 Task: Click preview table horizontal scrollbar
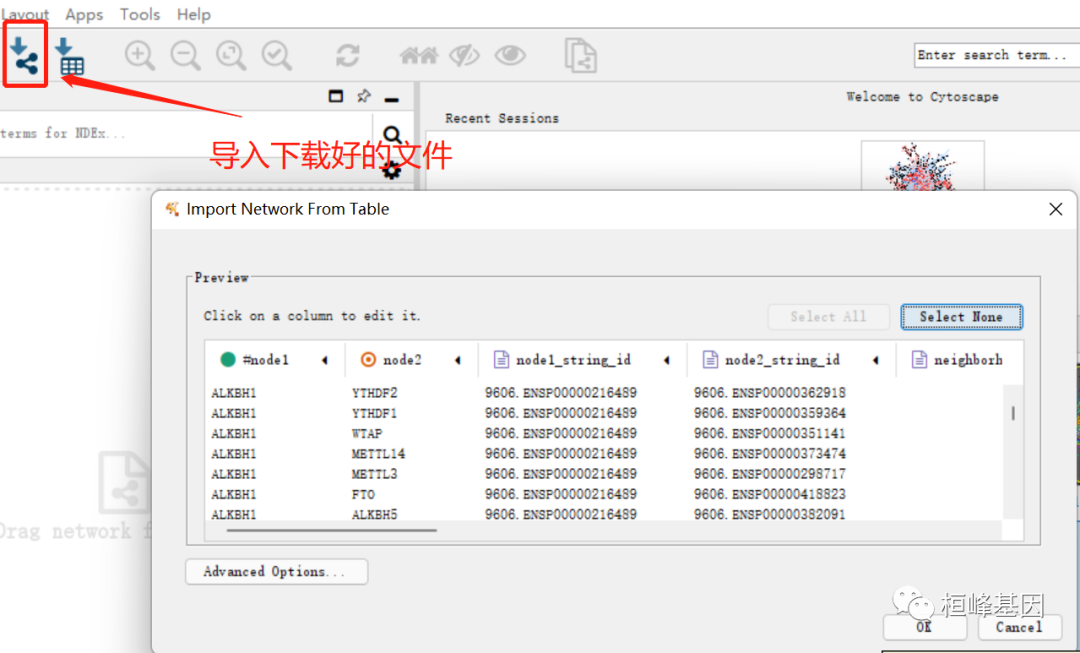point(332,530)
